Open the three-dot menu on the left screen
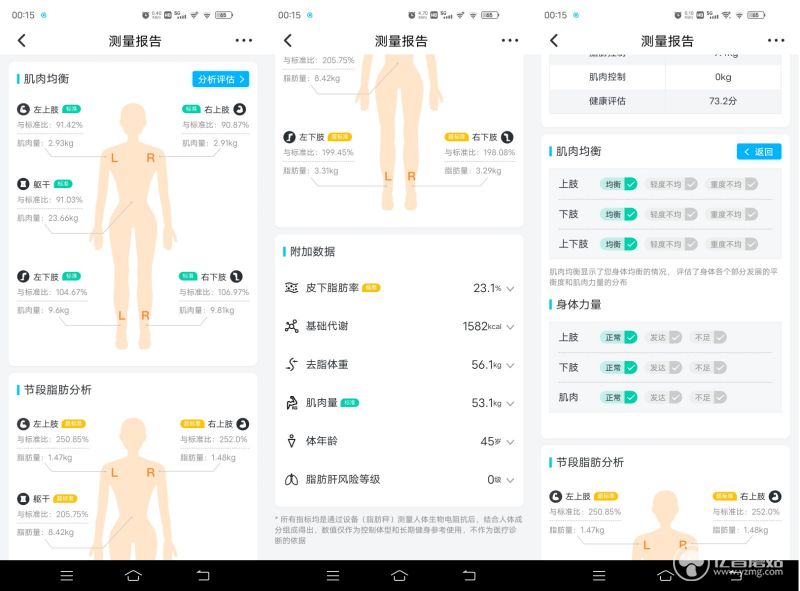The width and height of the screenshot is (800, 591). 243,40
